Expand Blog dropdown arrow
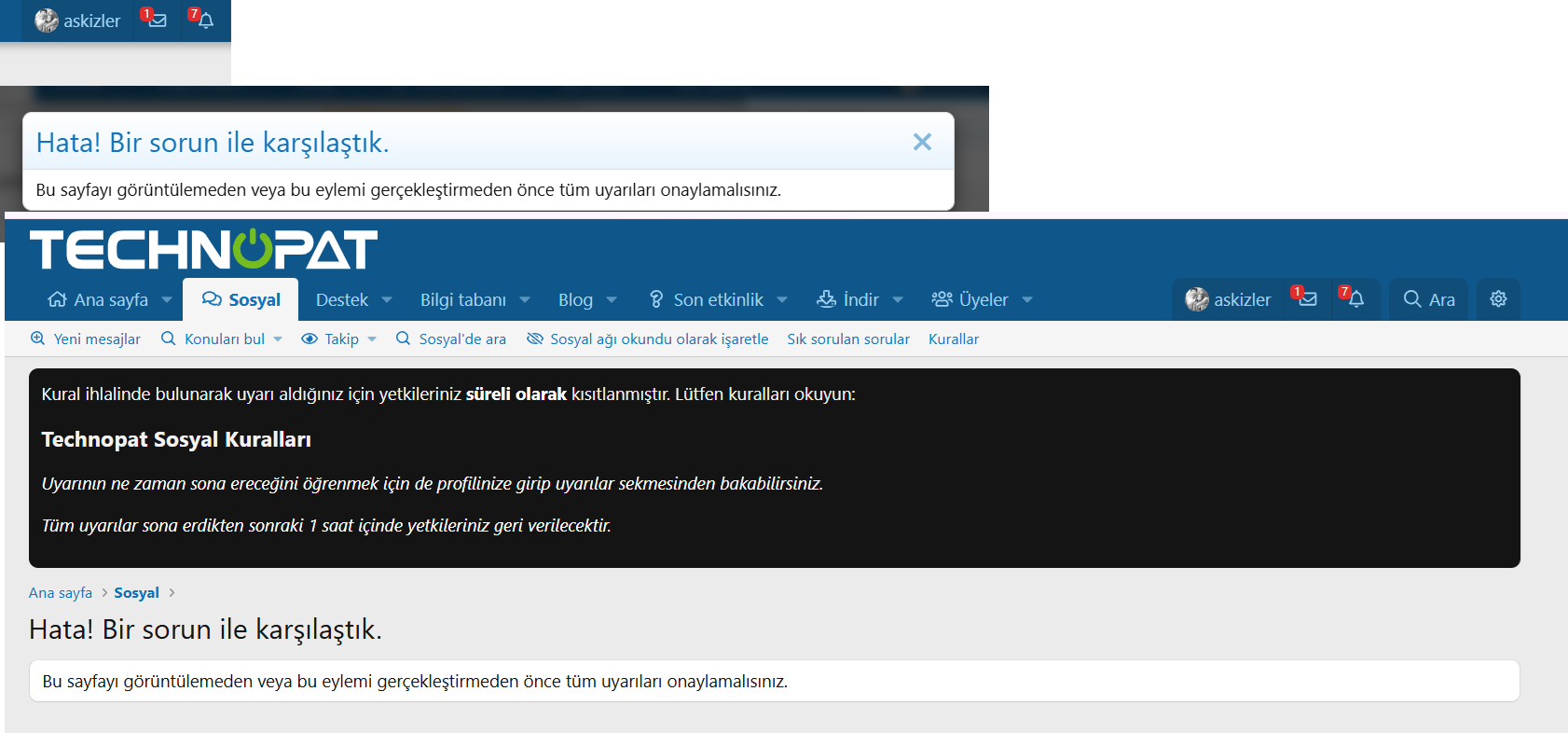The height and width of the screenshot is (733, 1568). point(612,299)
